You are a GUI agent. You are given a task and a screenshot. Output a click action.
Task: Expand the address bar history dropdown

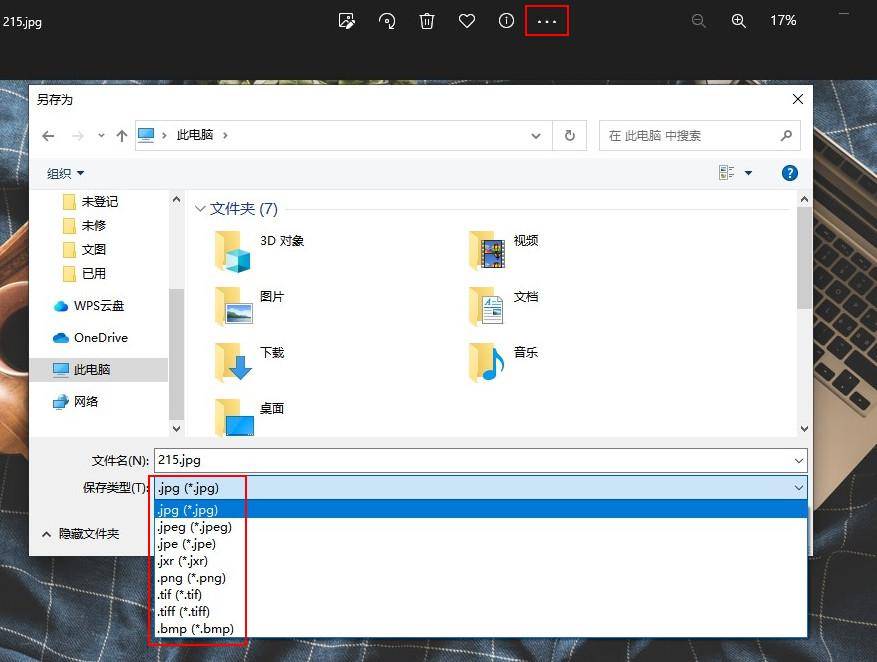tap(536, 135)
